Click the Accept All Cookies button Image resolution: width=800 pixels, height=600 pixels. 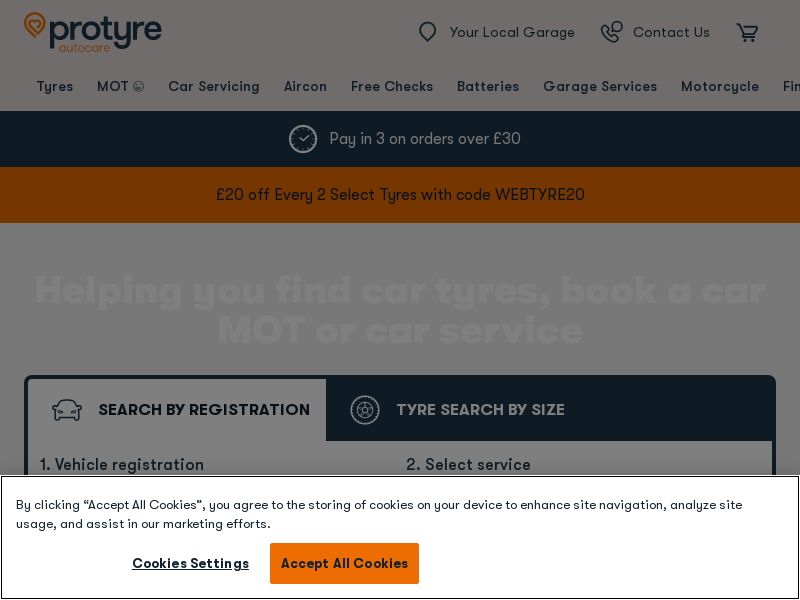click(344, 563)
